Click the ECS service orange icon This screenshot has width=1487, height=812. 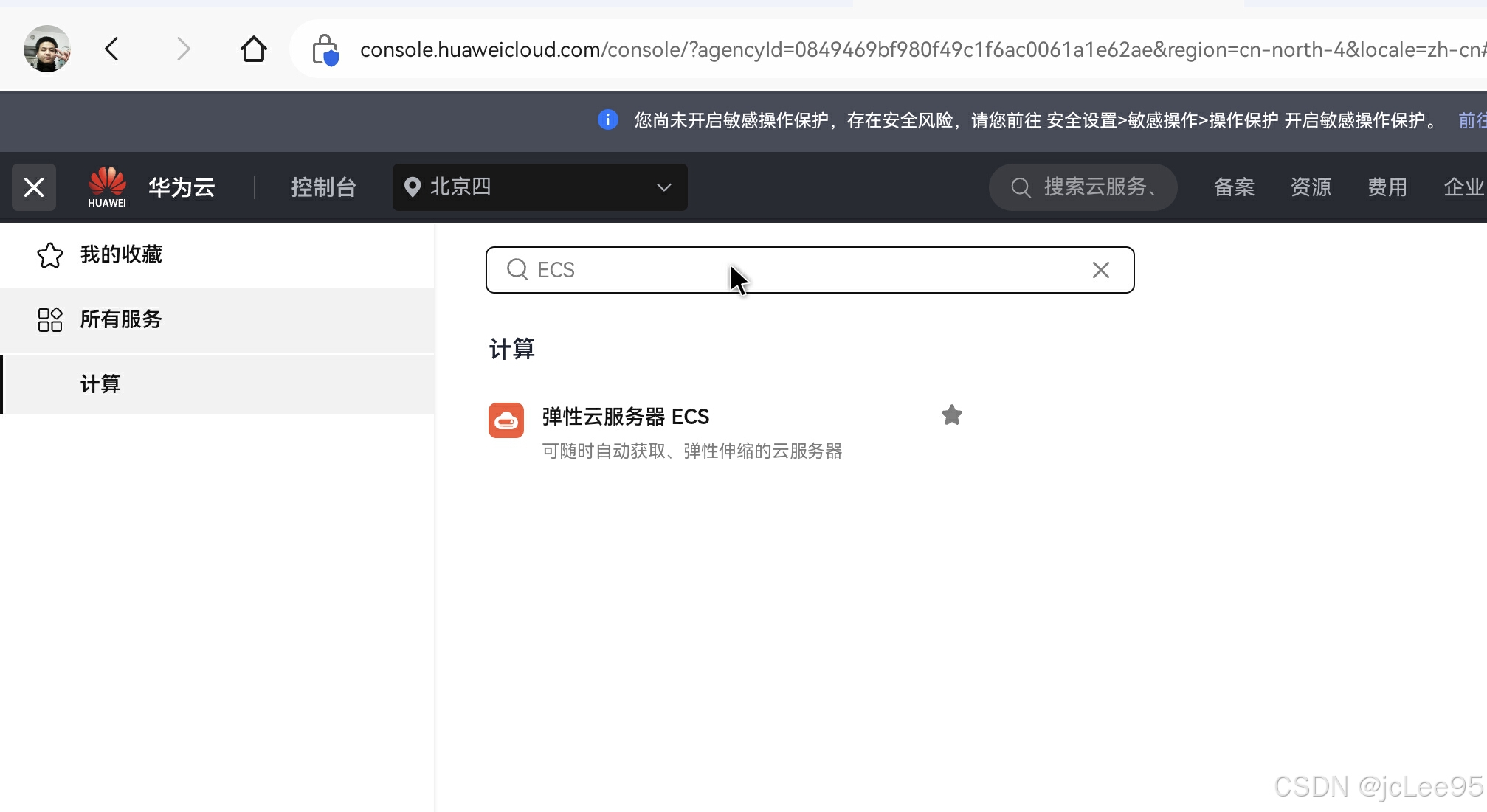pyautogui.click(x=506, y=420)
